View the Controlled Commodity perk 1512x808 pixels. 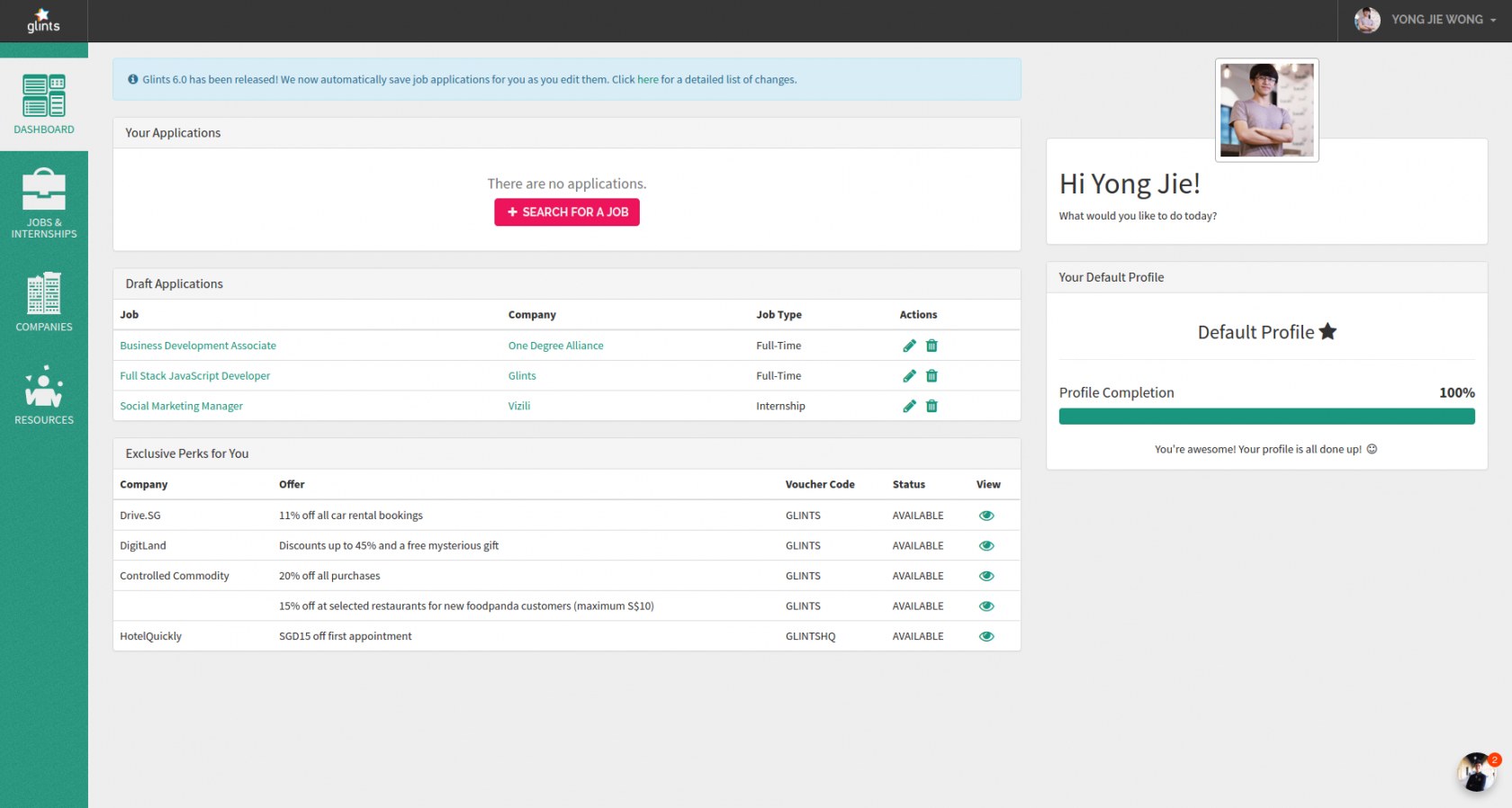pos(986,576)
